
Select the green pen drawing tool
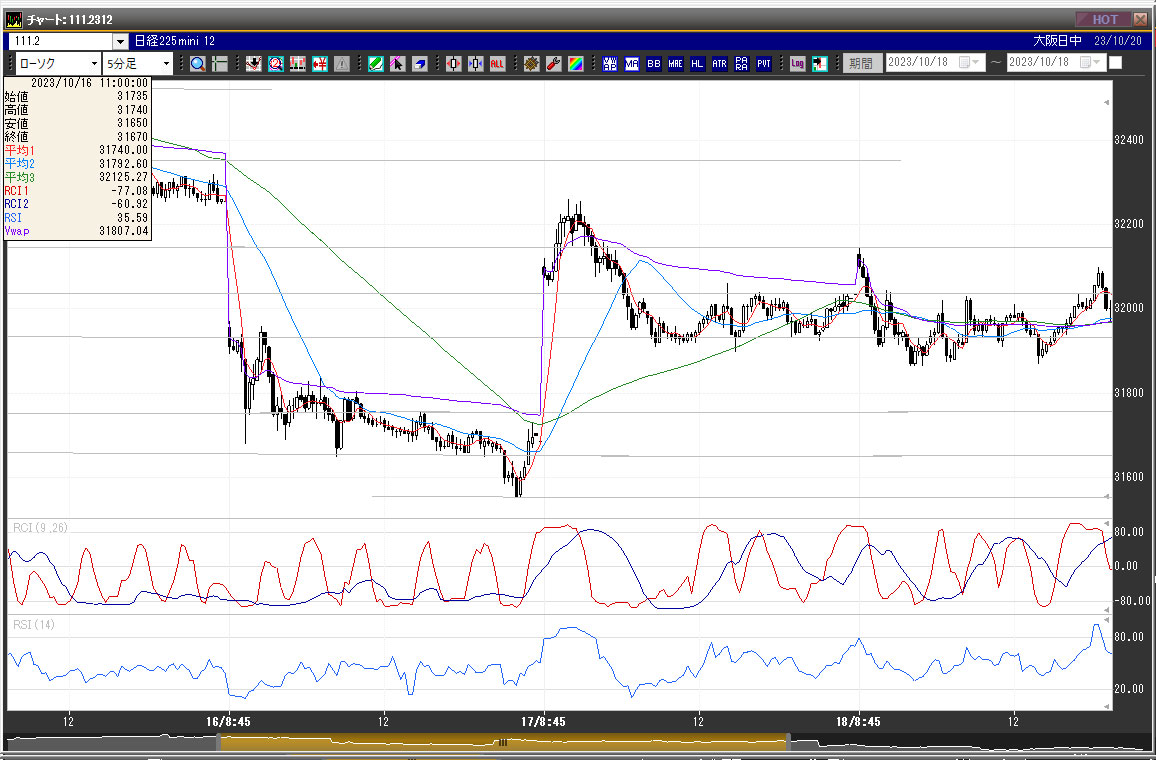pos(376,64)
